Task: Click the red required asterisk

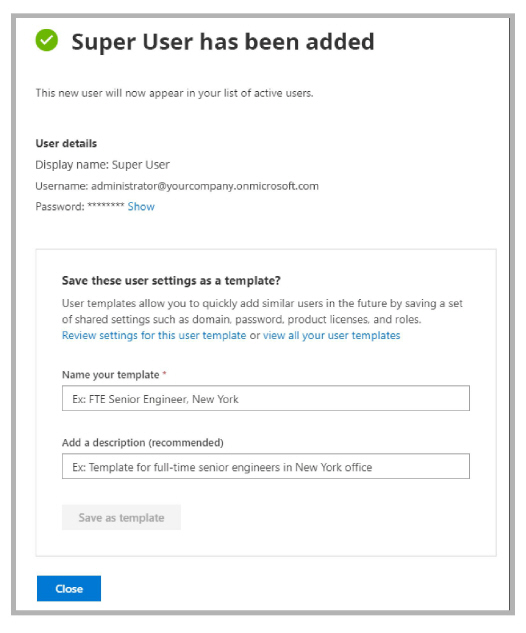Action: pyautogui.click(x=164, y=373)
